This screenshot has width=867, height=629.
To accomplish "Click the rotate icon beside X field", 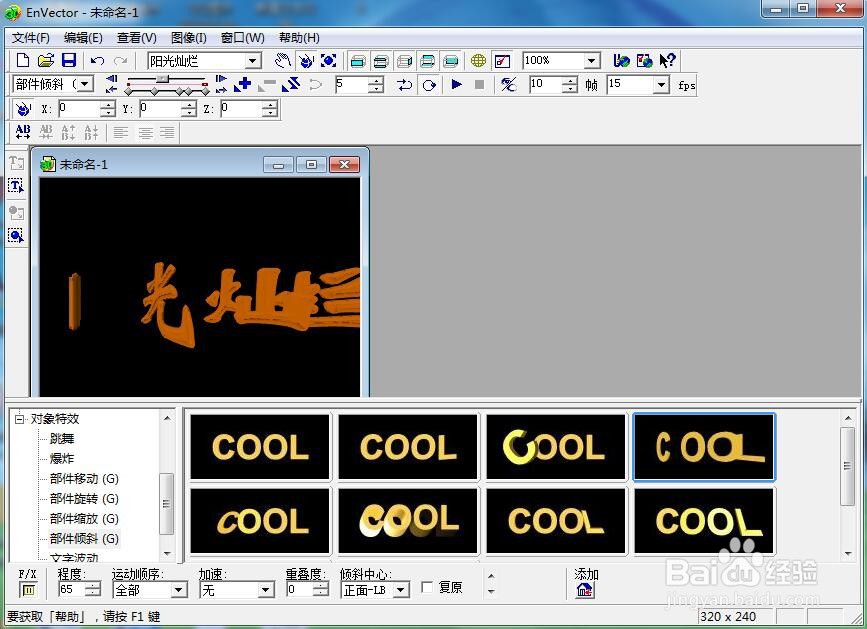I will [x=23, y=109].
